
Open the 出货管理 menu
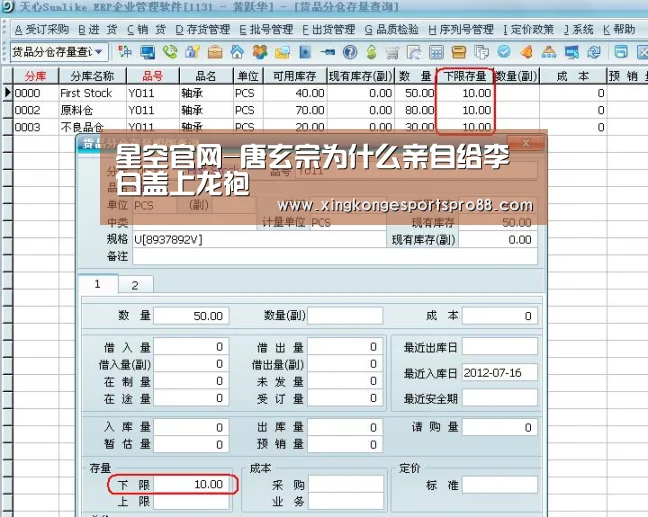coord(329,30)
